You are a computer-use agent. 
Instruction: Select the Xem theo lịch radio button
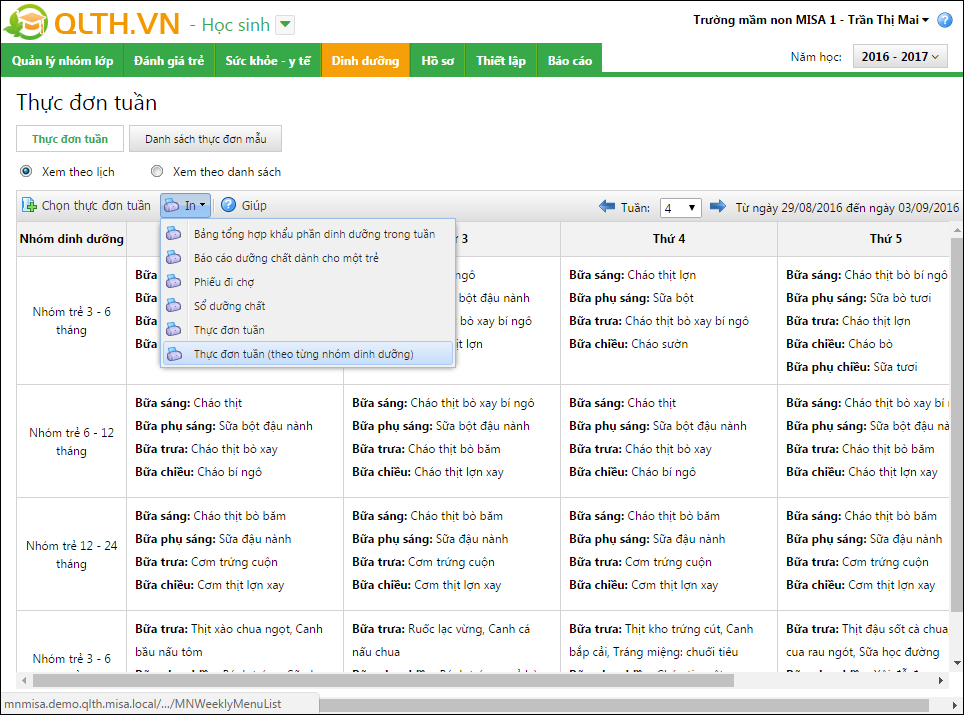pos(26,171)
